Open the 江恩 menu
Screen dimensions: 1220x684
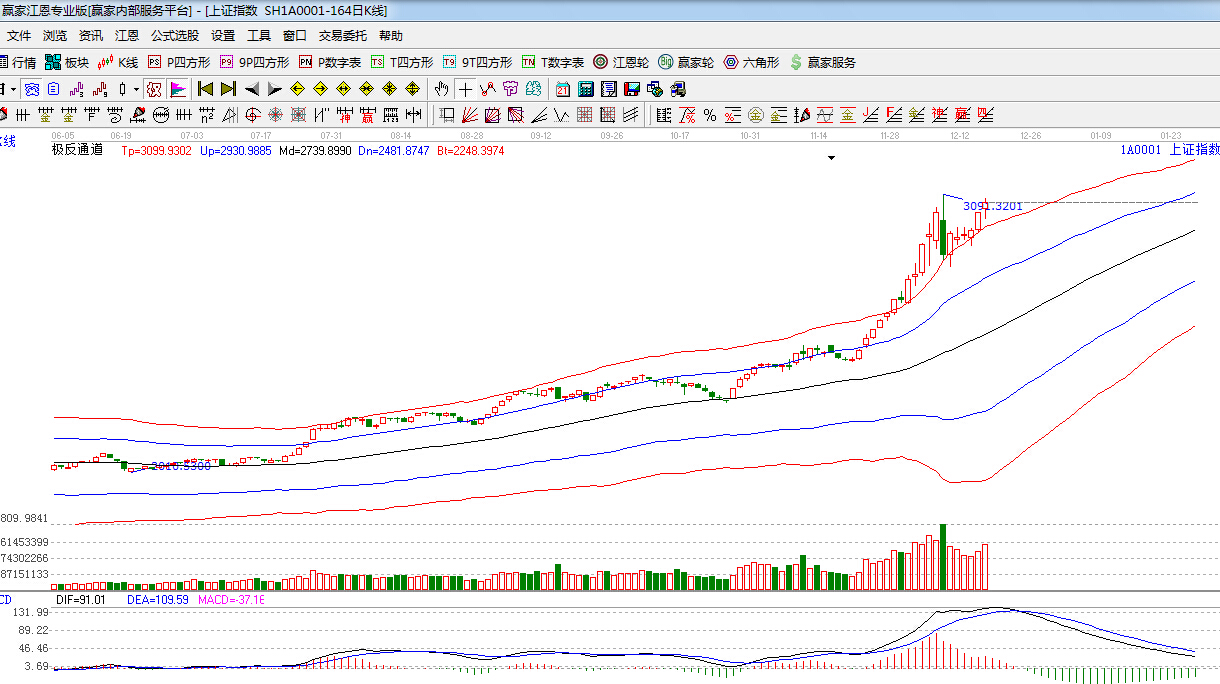click(127, 35)
